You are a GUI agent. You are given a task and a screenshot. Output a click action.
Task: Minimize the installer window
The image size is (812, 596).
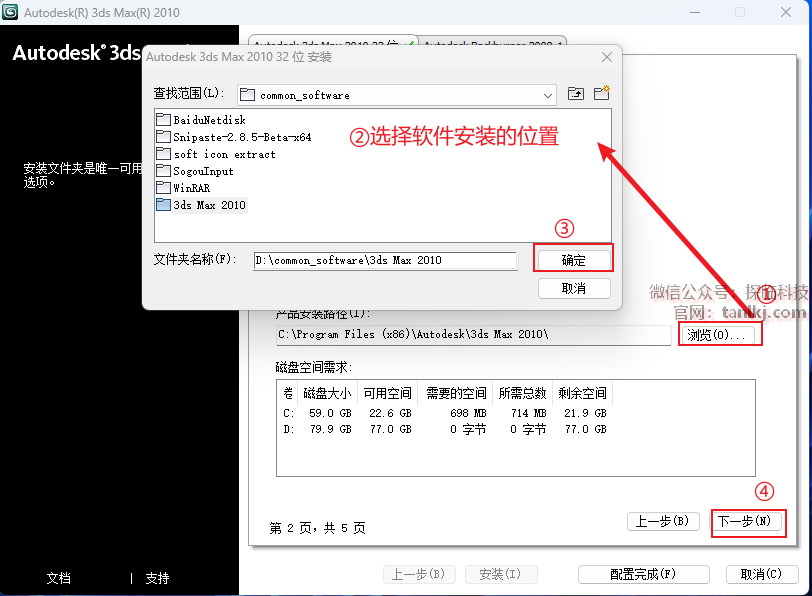(x=694, y=12)
